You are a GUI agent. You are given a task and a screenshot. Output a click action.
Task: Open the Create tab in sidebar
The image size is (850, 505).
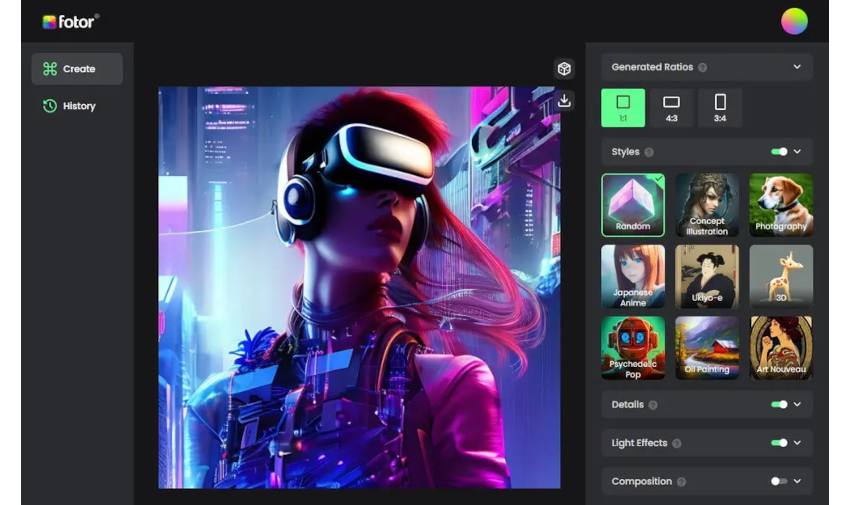pos(77,69)
